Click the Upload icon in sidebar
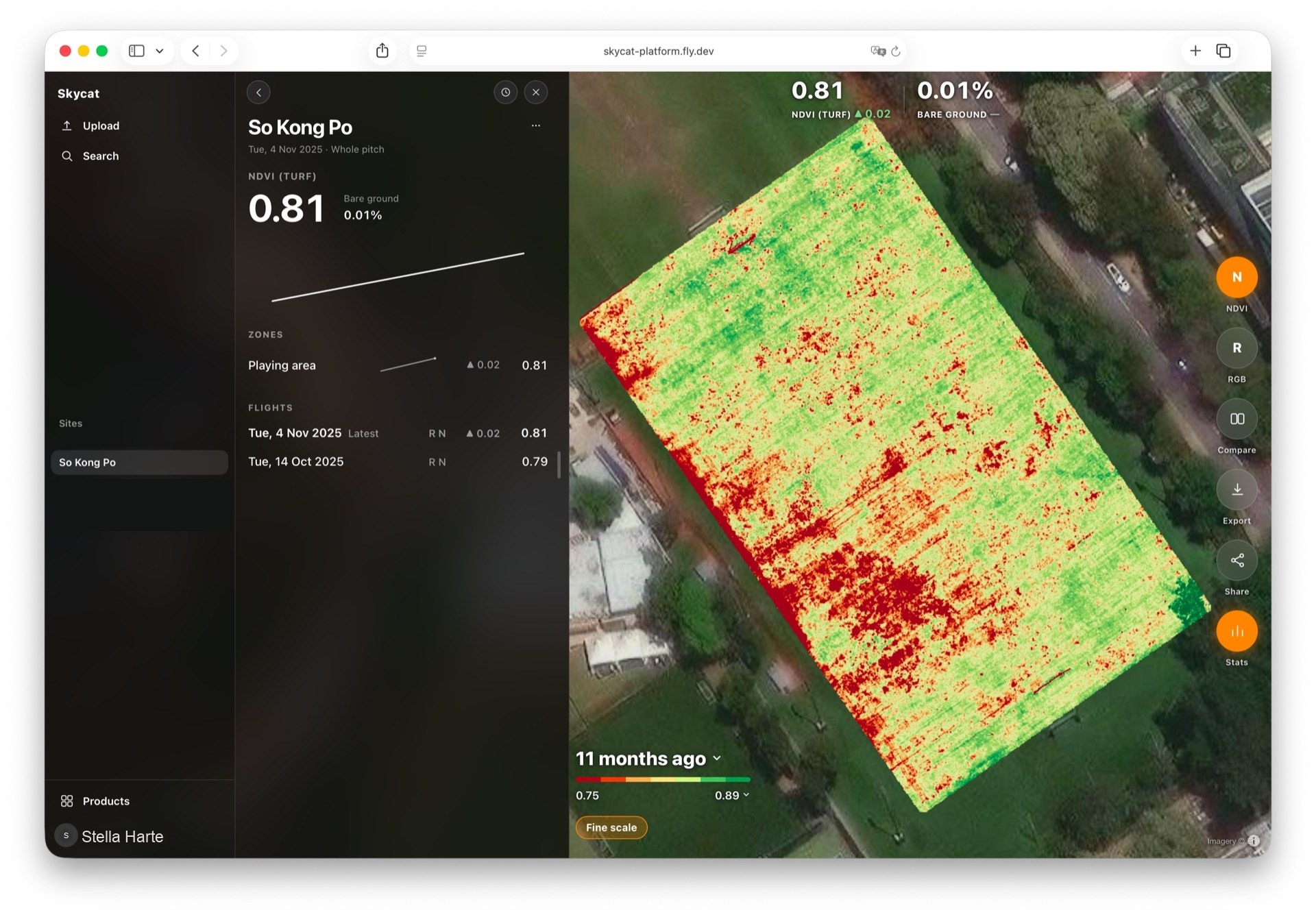The height and width of the screenshot is (917, 1316). (x=67, y=125)
